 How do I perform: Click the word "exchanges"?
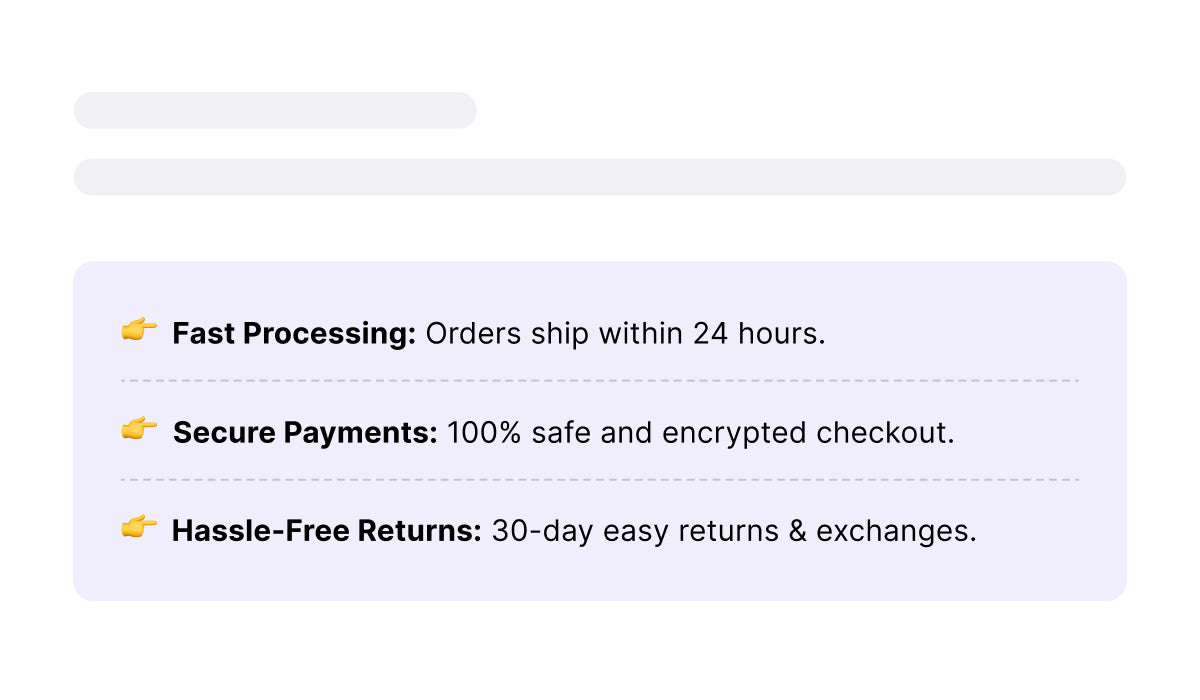[x=893, y=532]
